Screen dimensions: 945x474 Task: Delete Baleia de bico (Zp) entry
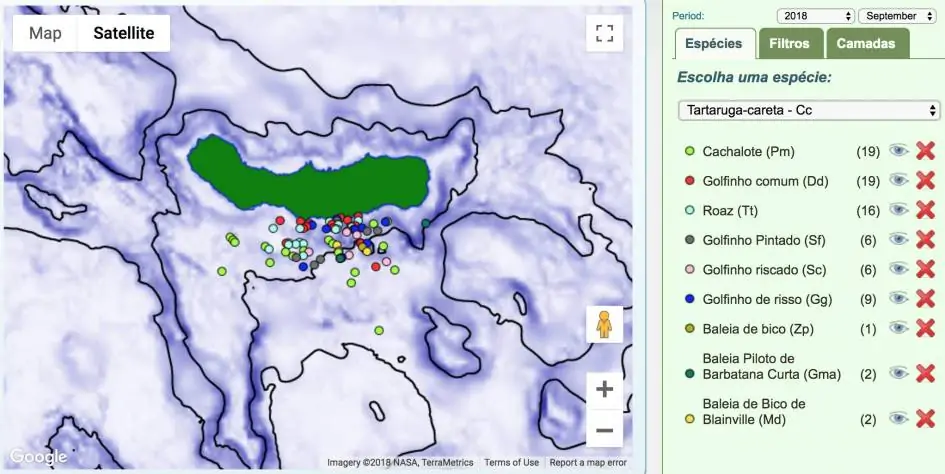925,328
